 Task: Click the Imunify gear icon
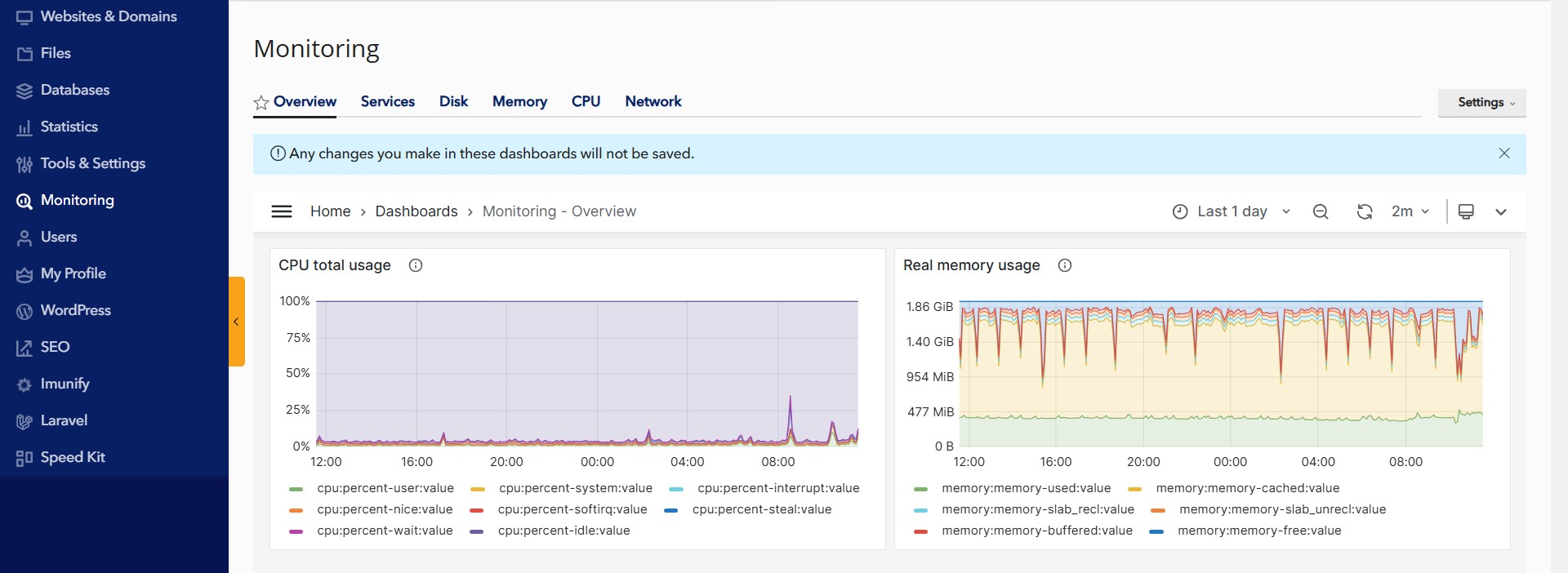(x=24, y=384)
